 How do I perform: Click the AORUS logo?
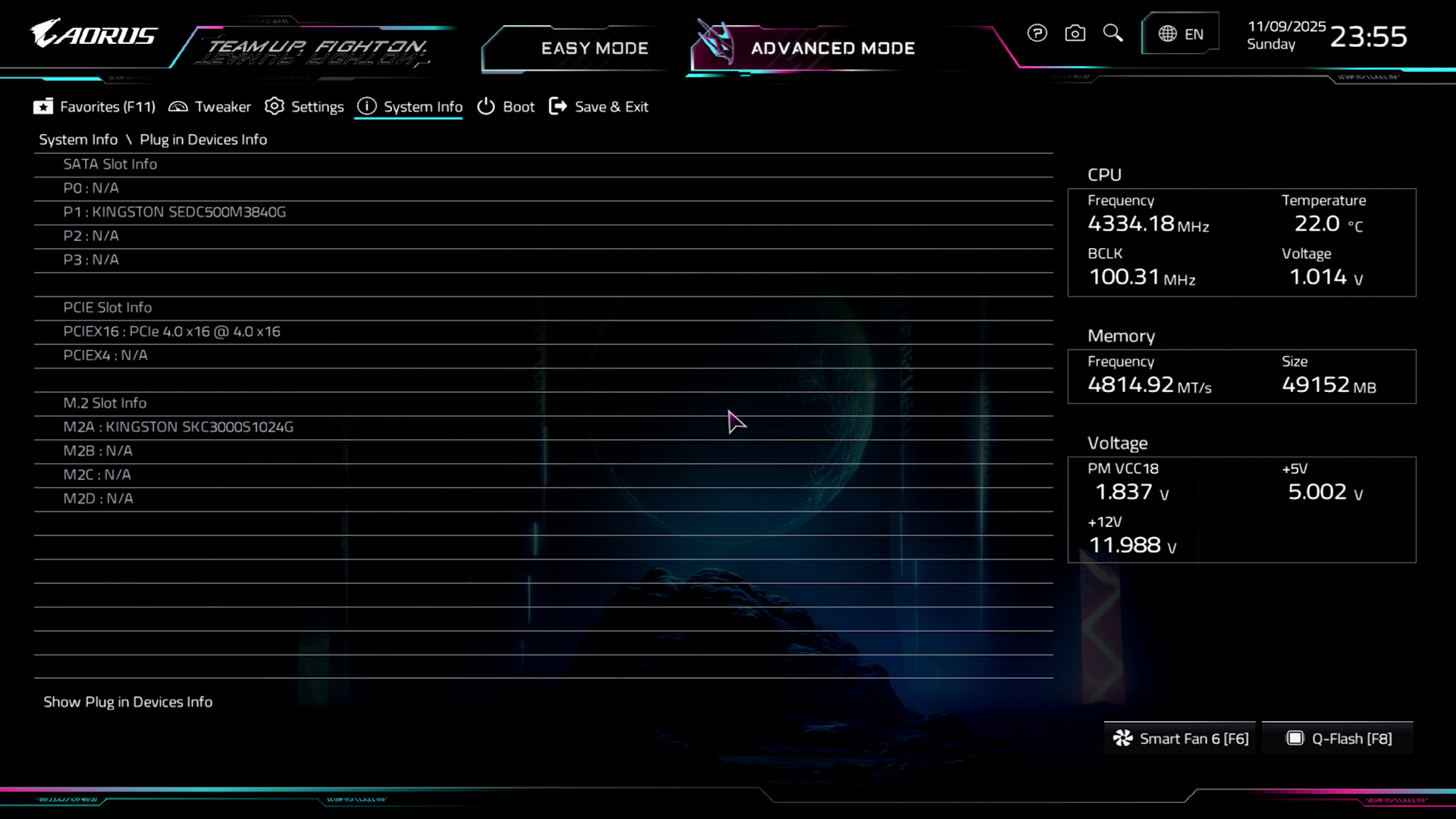point(94,34)
